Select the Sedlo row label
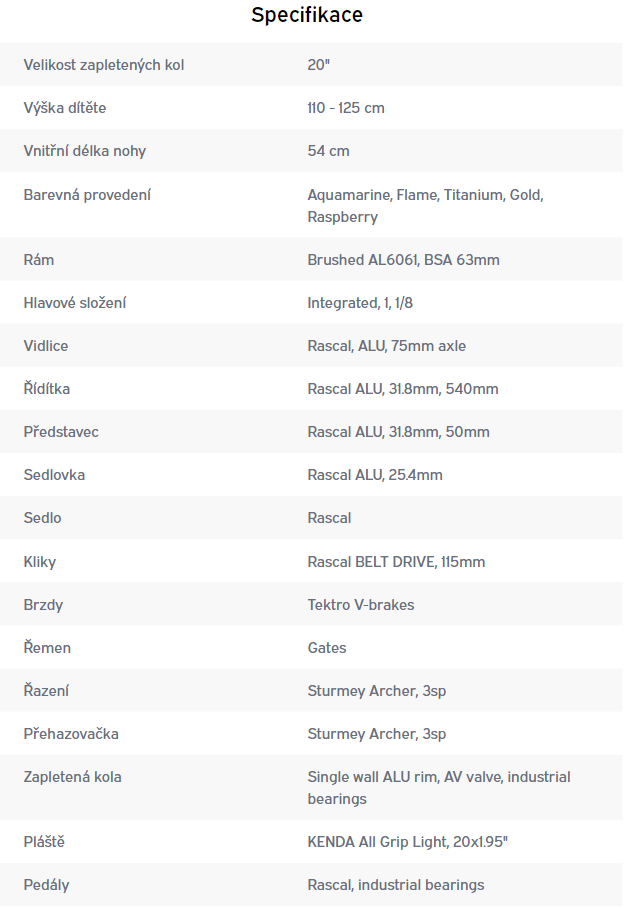627x909 pixels. click(x=42, y=518)
